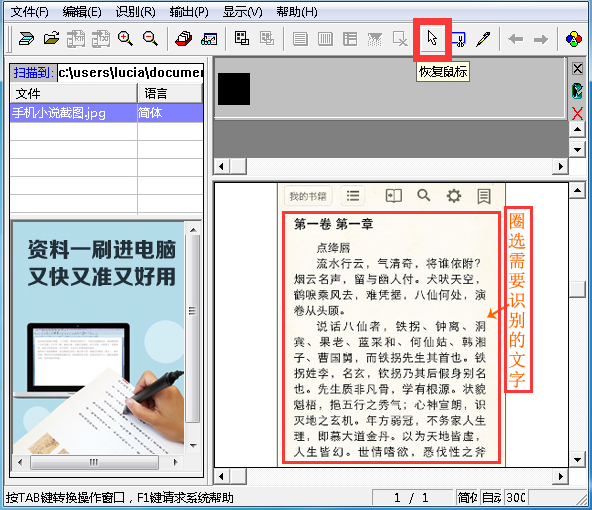Click the page counter 1 / 1
This screenshot has width=592, height=510.
(412, 498)
